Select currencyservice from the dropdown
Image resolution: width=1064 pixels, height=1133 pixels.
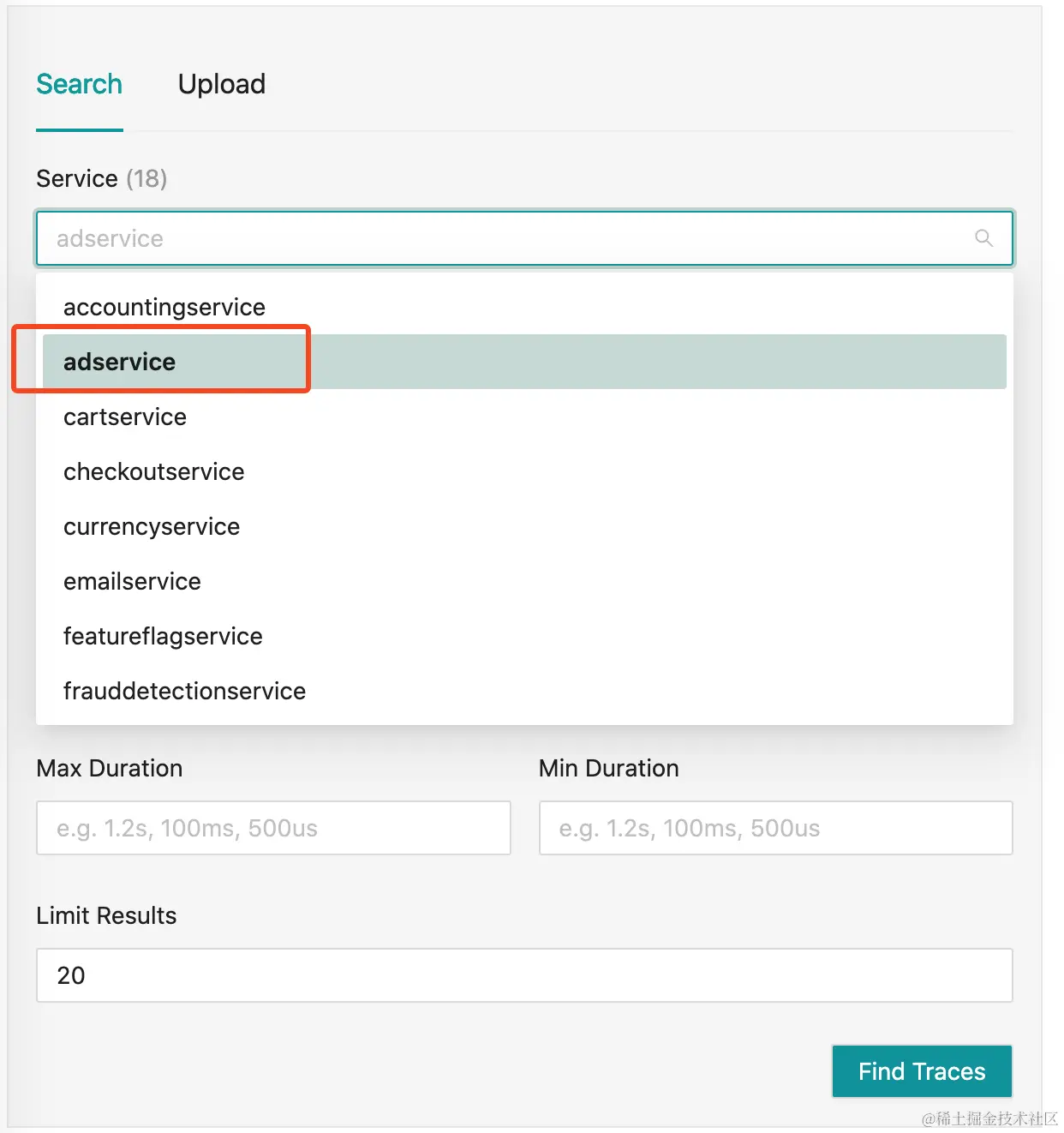[152, 526]
